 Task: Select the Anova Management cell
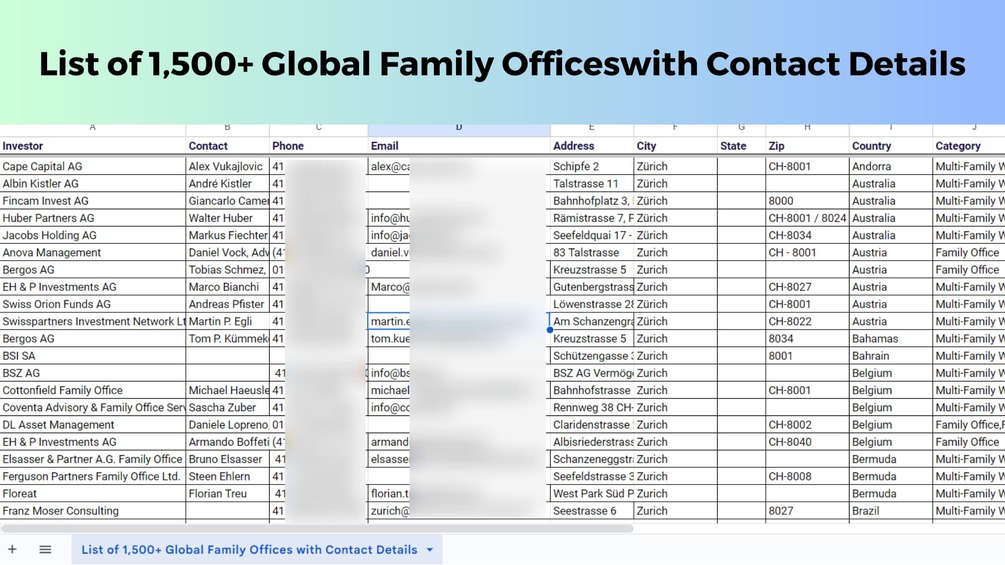[x=93, y=253]
